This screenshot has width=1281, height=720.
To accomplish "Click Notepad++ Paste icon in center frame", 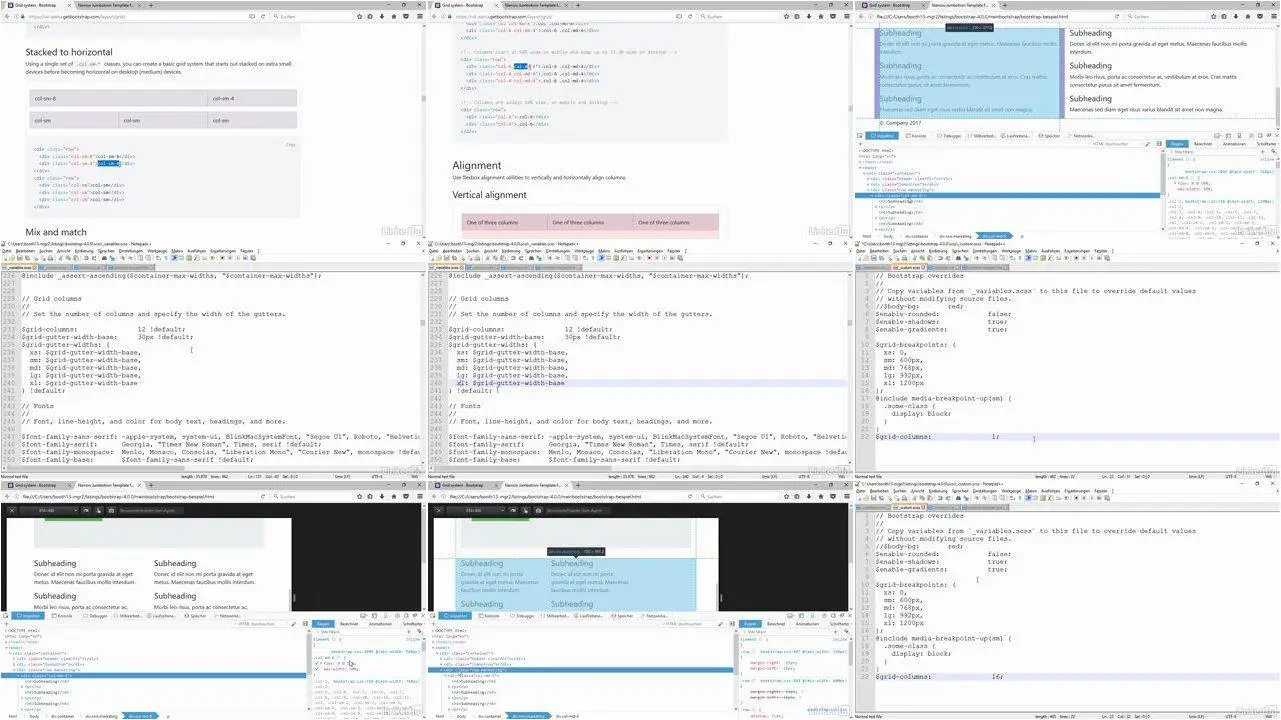I will pos(503,259).
